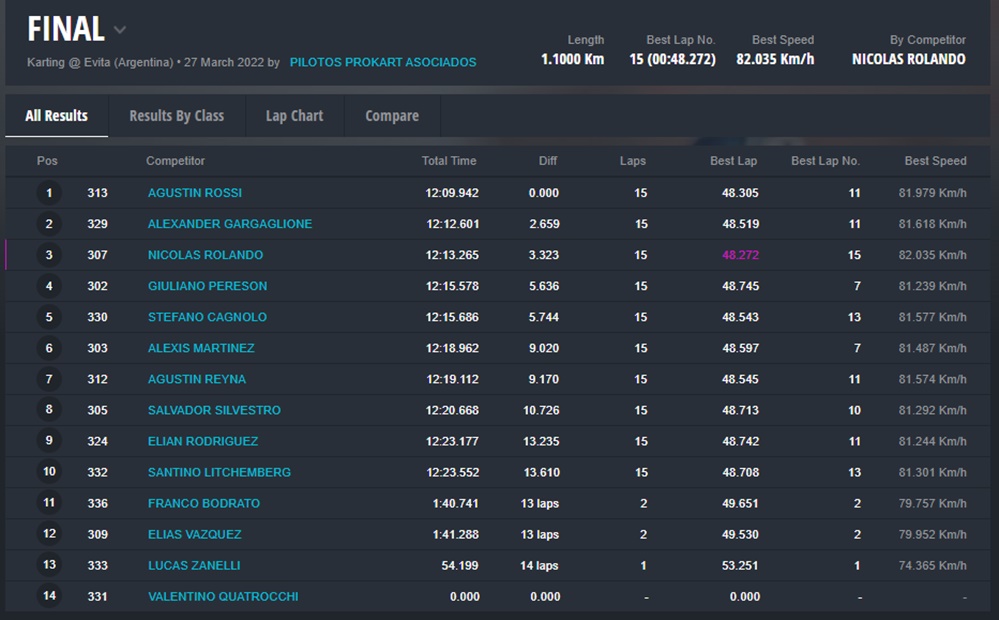The height and width of the screenshot is (620, 999).
Task: Click NICOLAS ROLANDO under By Competitor header
Action: click(x=908, y=59)
